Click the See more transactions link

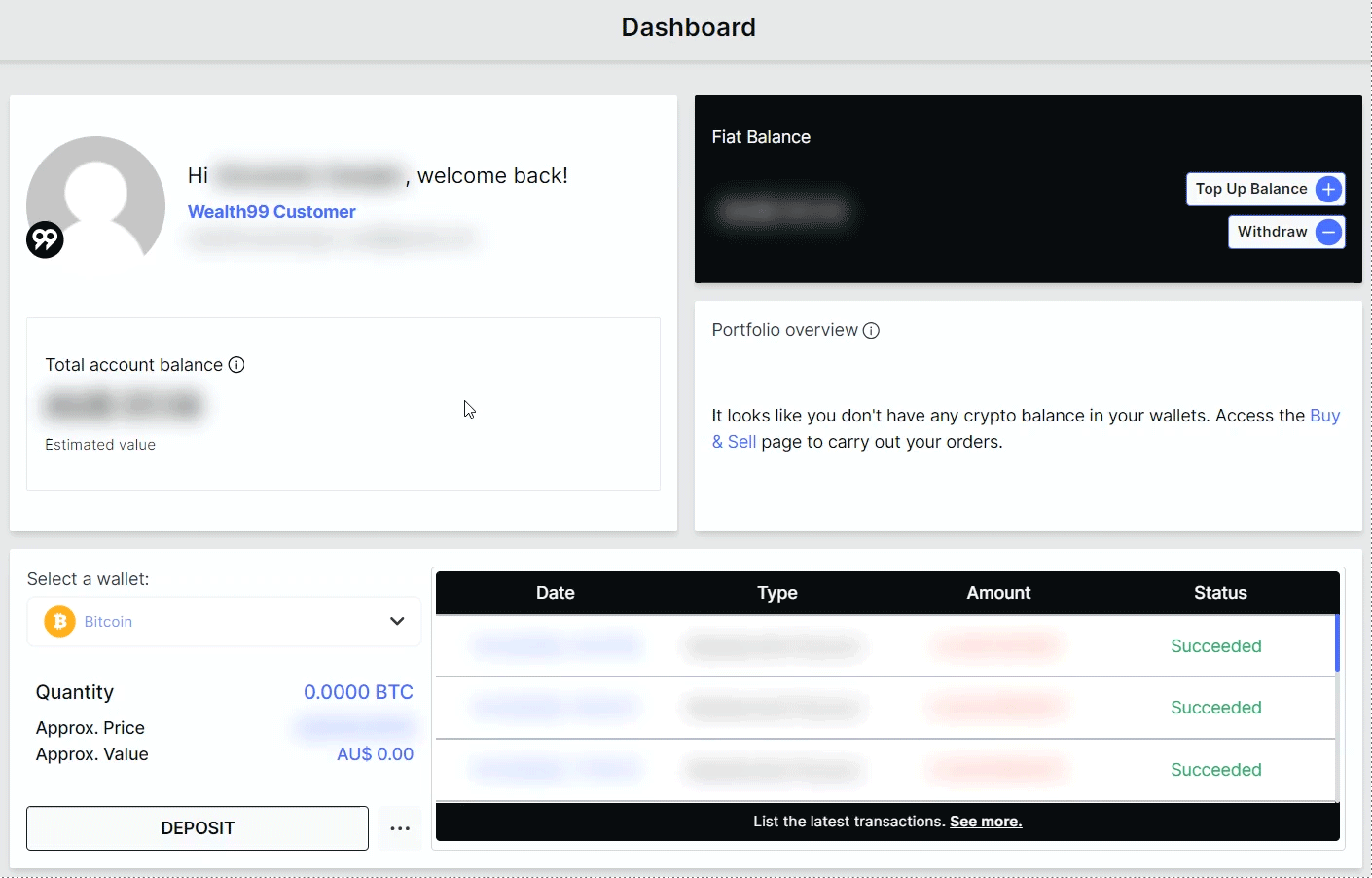pos(985,822)
